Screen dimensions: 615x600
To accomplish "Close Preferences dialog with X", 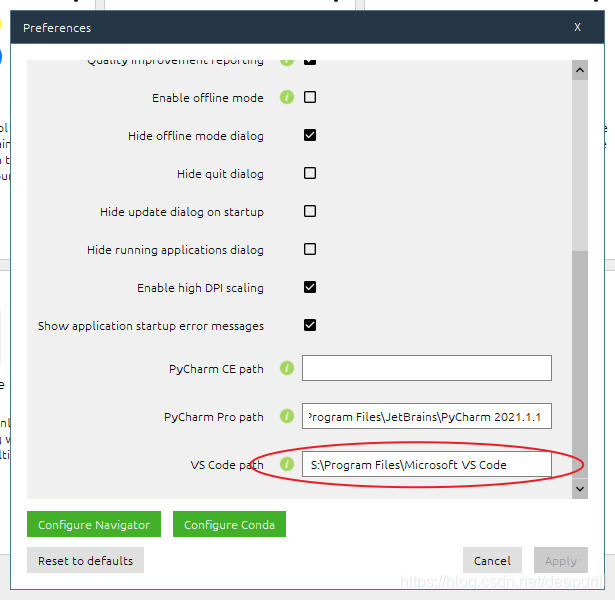I will coord(577,27).
